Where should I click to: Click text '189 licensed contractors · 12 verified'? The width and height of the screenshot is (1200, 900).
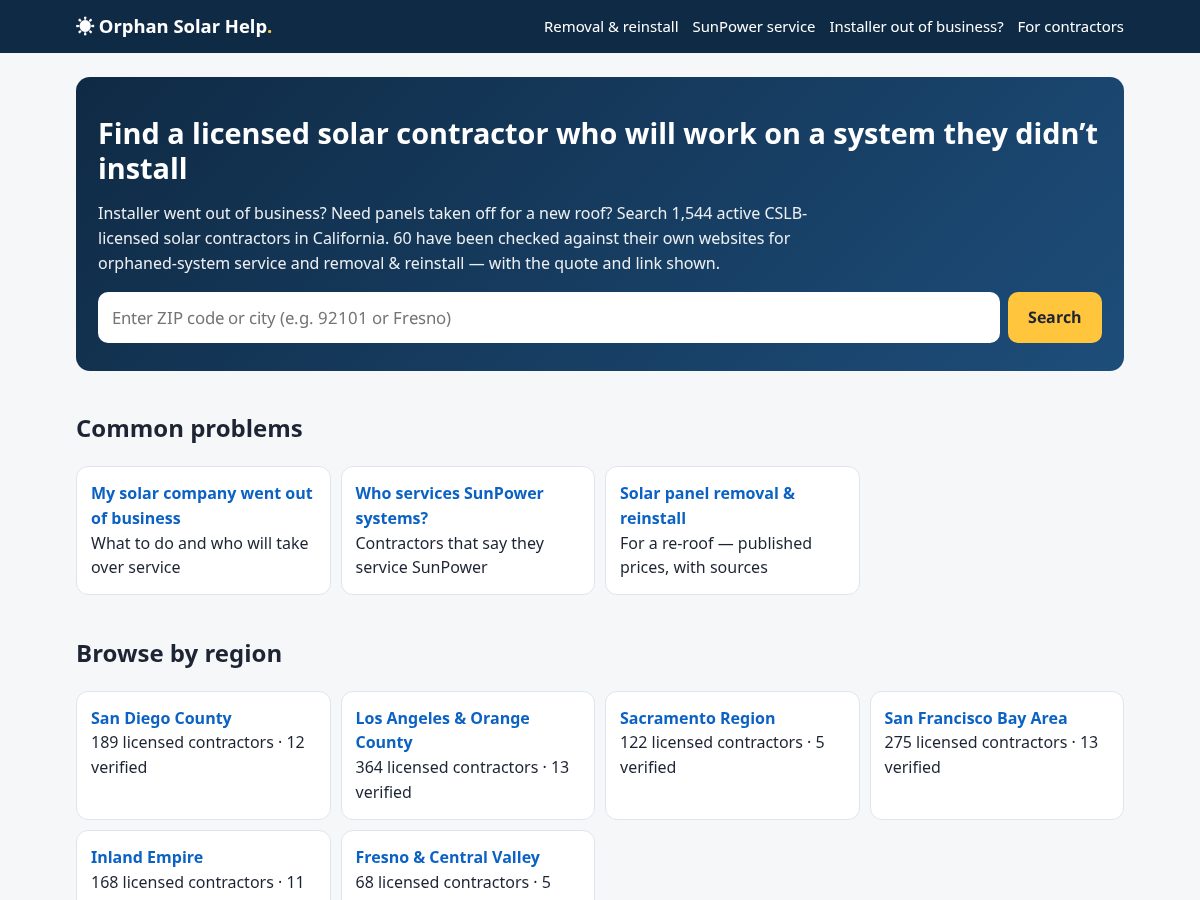(198, 755)
